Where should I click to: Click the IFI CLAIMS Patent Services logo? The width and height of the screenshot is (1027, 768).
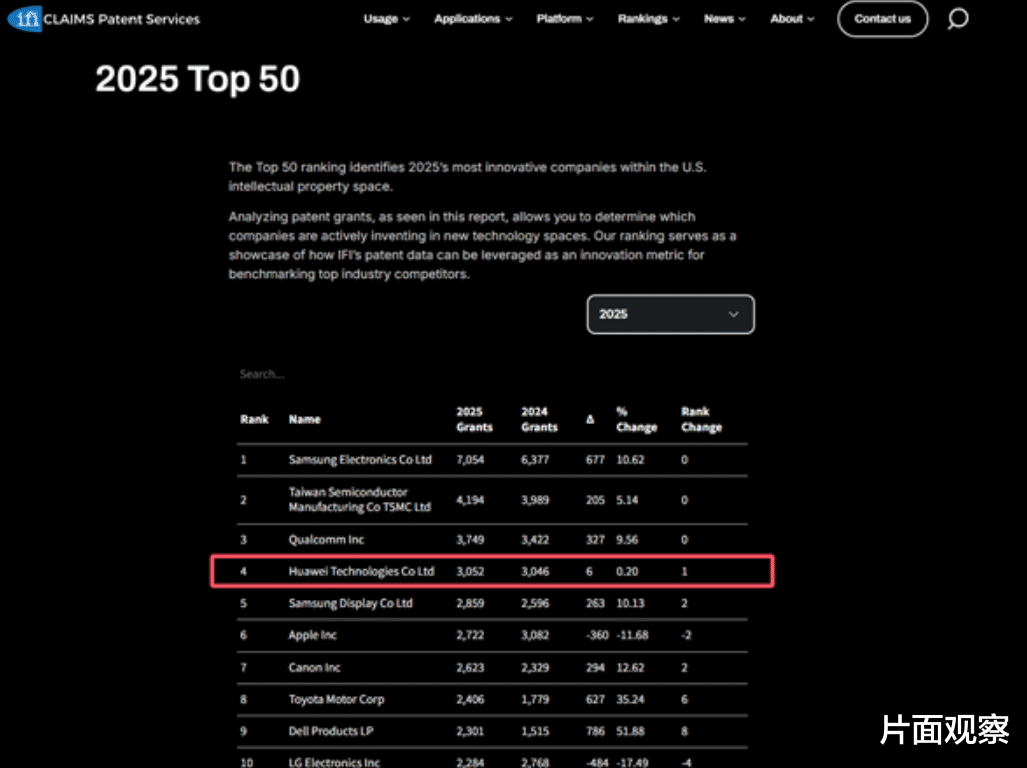[x=103, y=18]
